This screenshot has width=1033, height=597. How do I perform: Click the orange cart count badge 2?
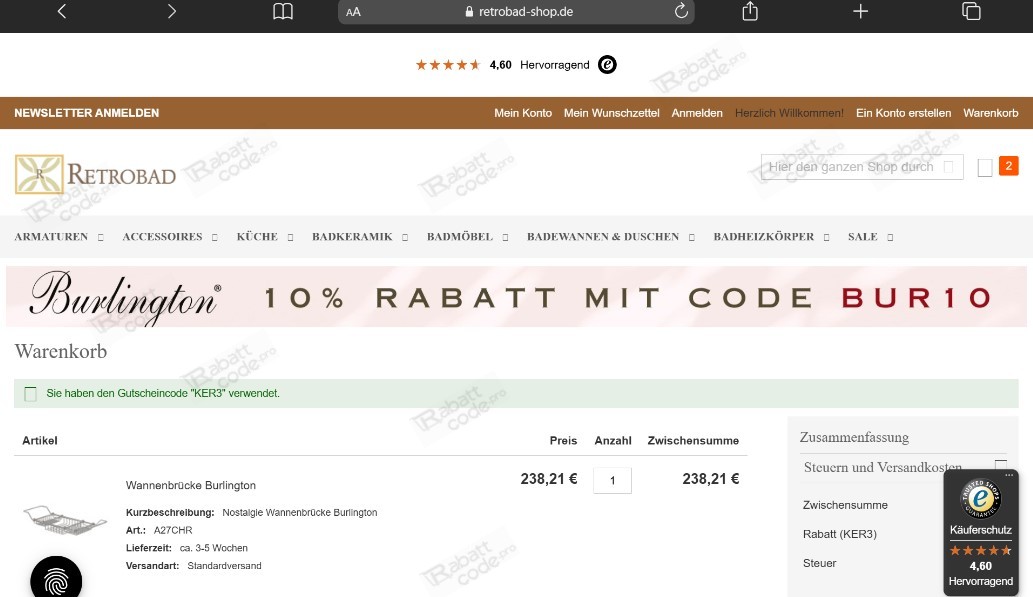pyautogui.click(x=1009, y=166)
